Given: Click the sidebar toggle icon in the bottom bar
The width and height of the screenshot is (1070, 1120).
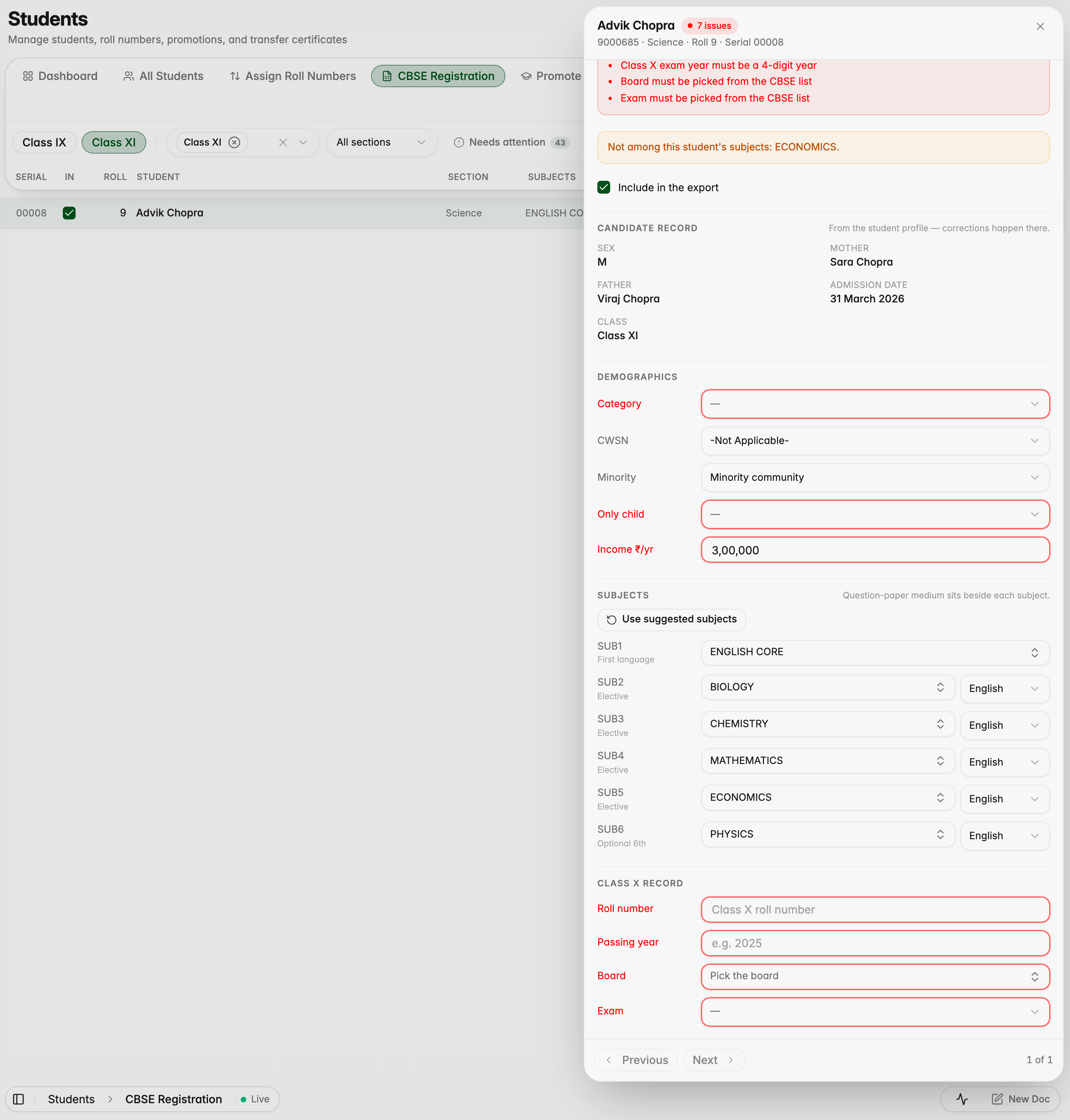Looking at the screenshot, I should [x=18, y=1099].
